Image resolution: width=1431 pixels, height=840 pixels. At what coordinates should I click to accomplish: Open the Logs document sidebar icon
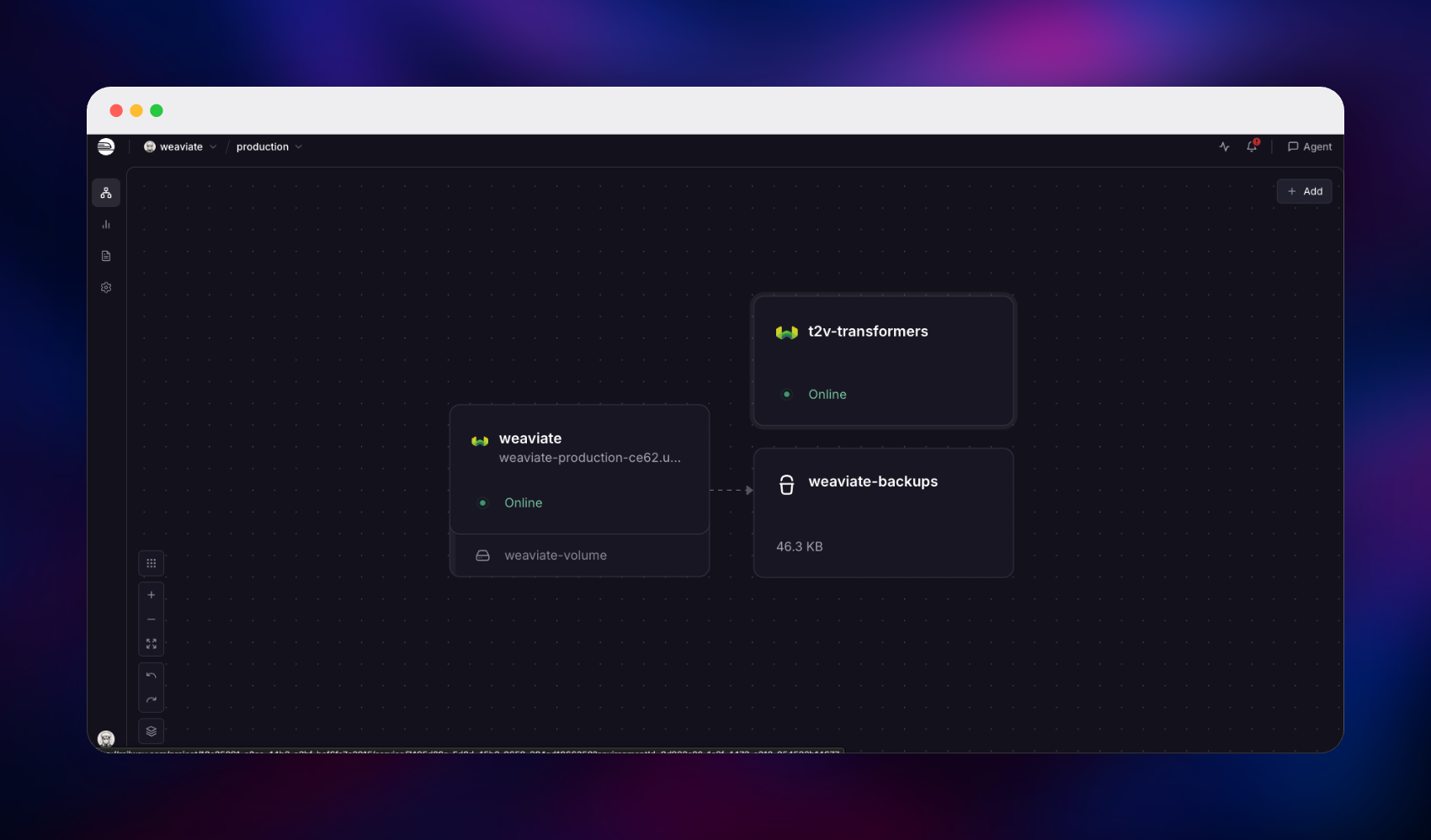pos(106,256)
